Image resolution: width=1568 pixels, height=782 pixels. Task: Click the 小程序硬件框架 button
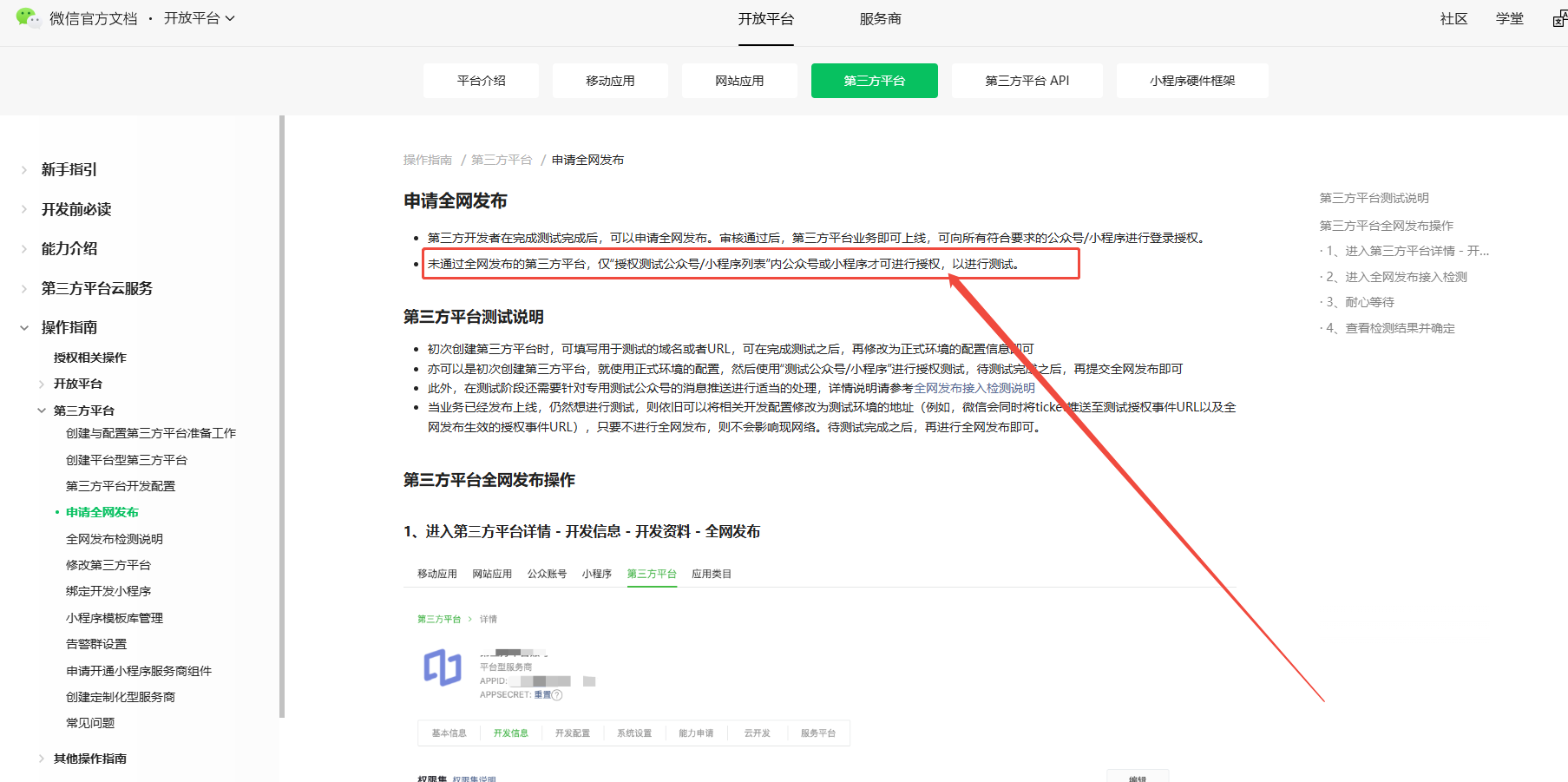1192,81
